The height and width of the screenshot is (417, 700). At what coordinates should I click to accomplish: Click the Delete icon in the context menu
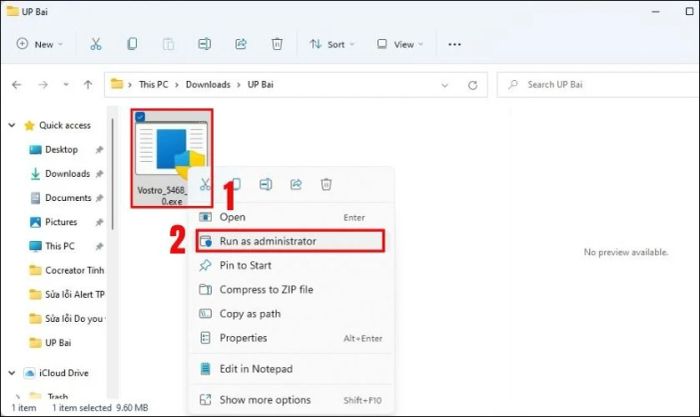326,184
